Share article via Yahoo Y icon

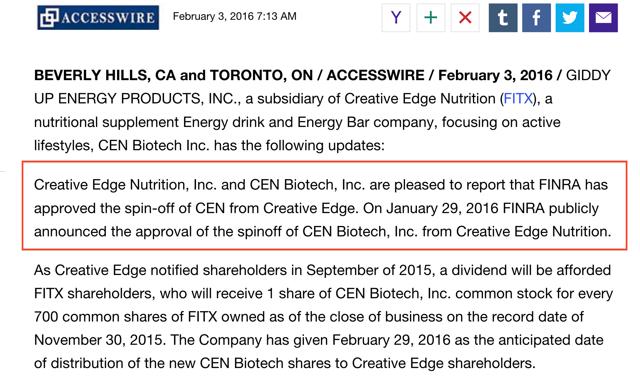[x=396, y=18]
